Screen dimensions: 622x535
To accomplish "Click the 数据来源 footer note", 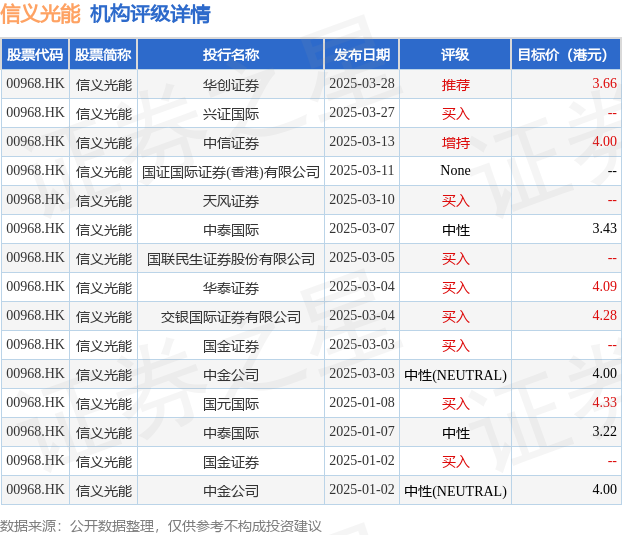I will pos(161,526).
